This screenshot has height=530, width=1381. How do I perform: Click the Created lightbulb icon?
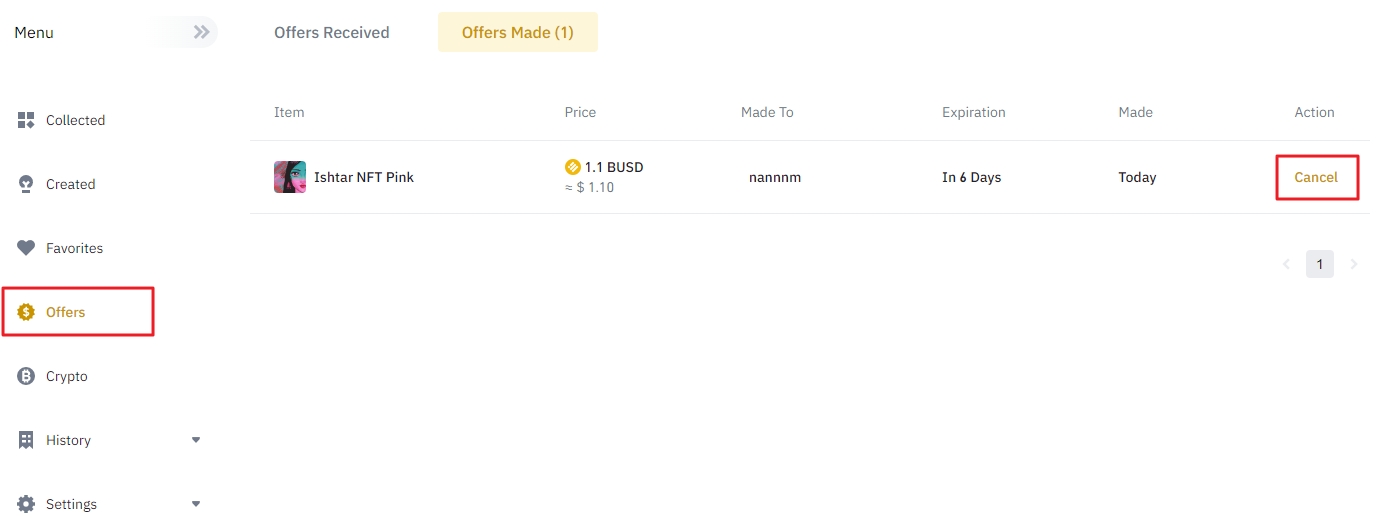(x=26, y=184)
